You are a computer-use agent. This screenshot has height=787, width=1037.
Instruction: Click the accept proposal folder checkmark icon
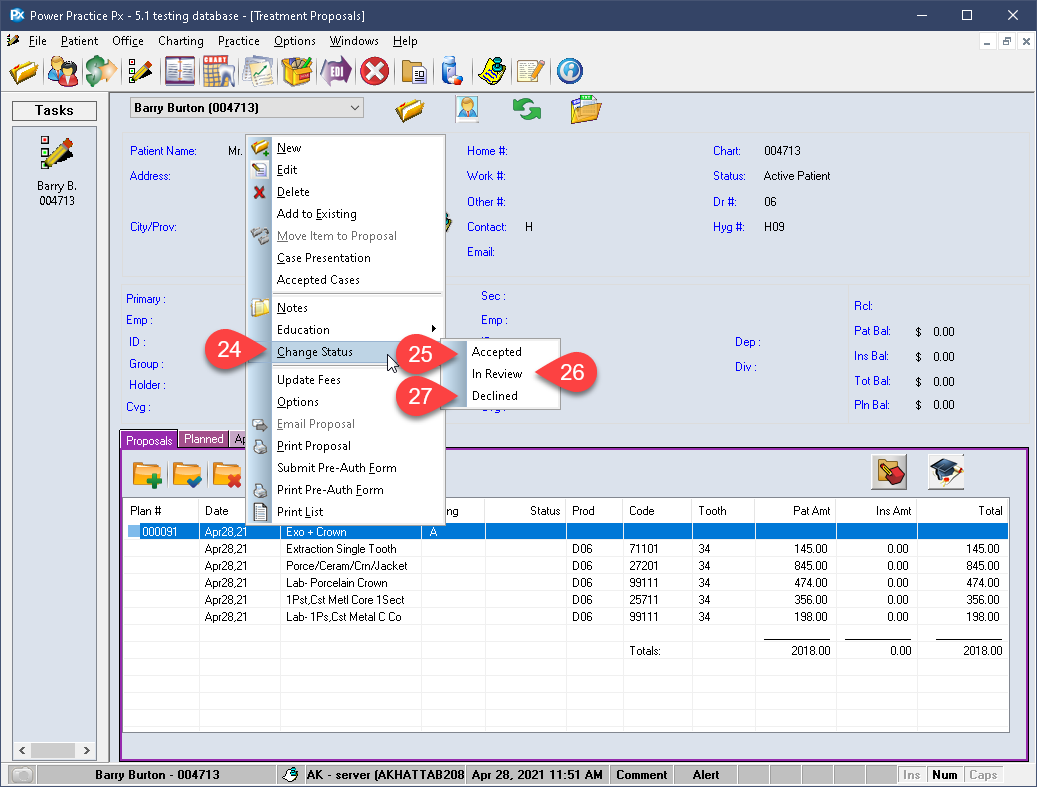coord(187,474)
